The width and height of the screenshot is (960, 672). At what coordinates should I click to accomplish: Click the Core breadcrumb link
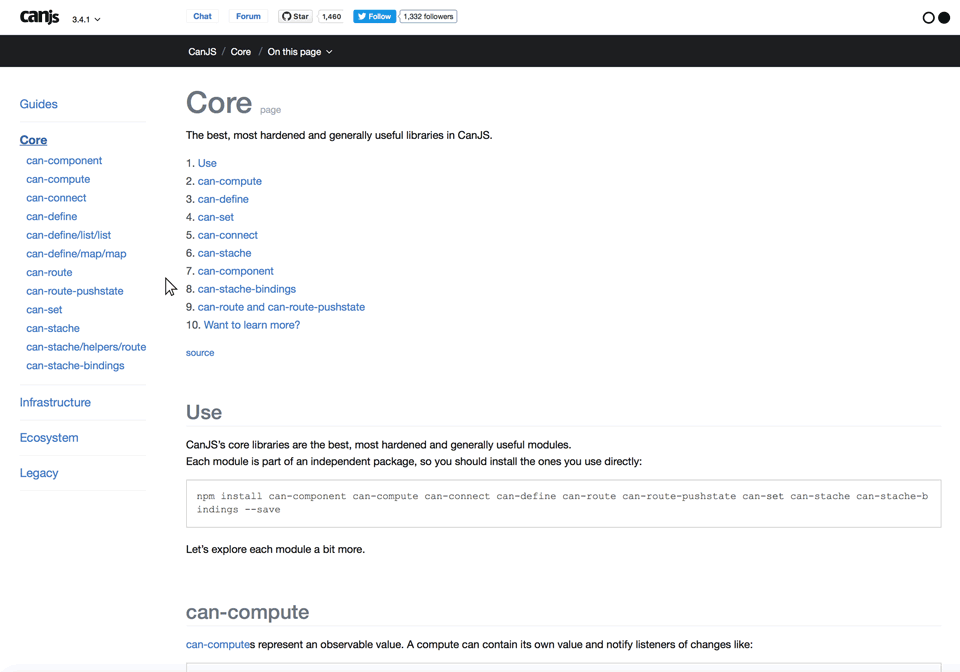click(x=240, y=51)
